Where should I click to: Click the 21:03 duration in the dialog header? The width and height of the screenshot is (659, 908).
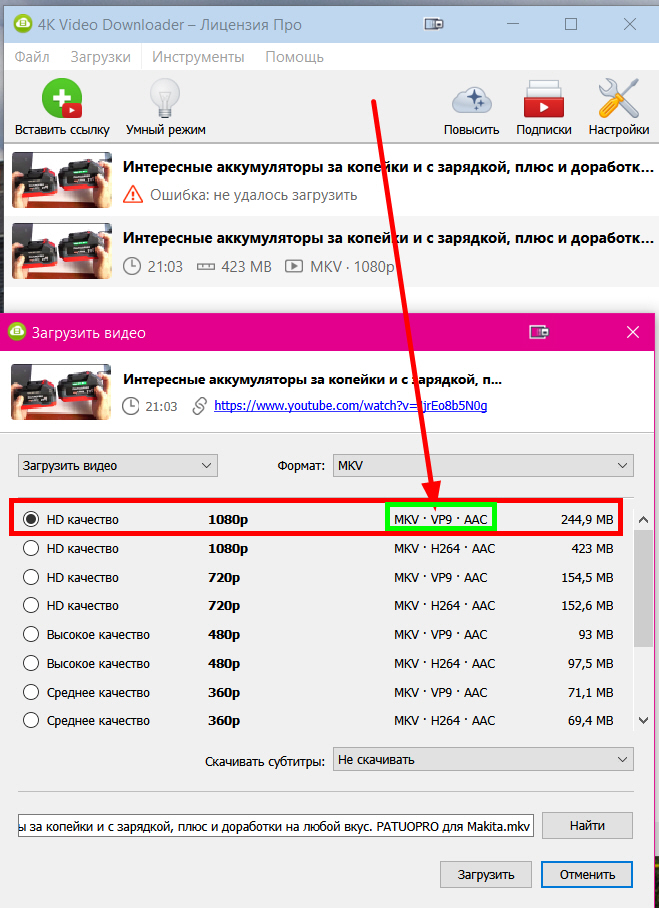click(161, 407)
